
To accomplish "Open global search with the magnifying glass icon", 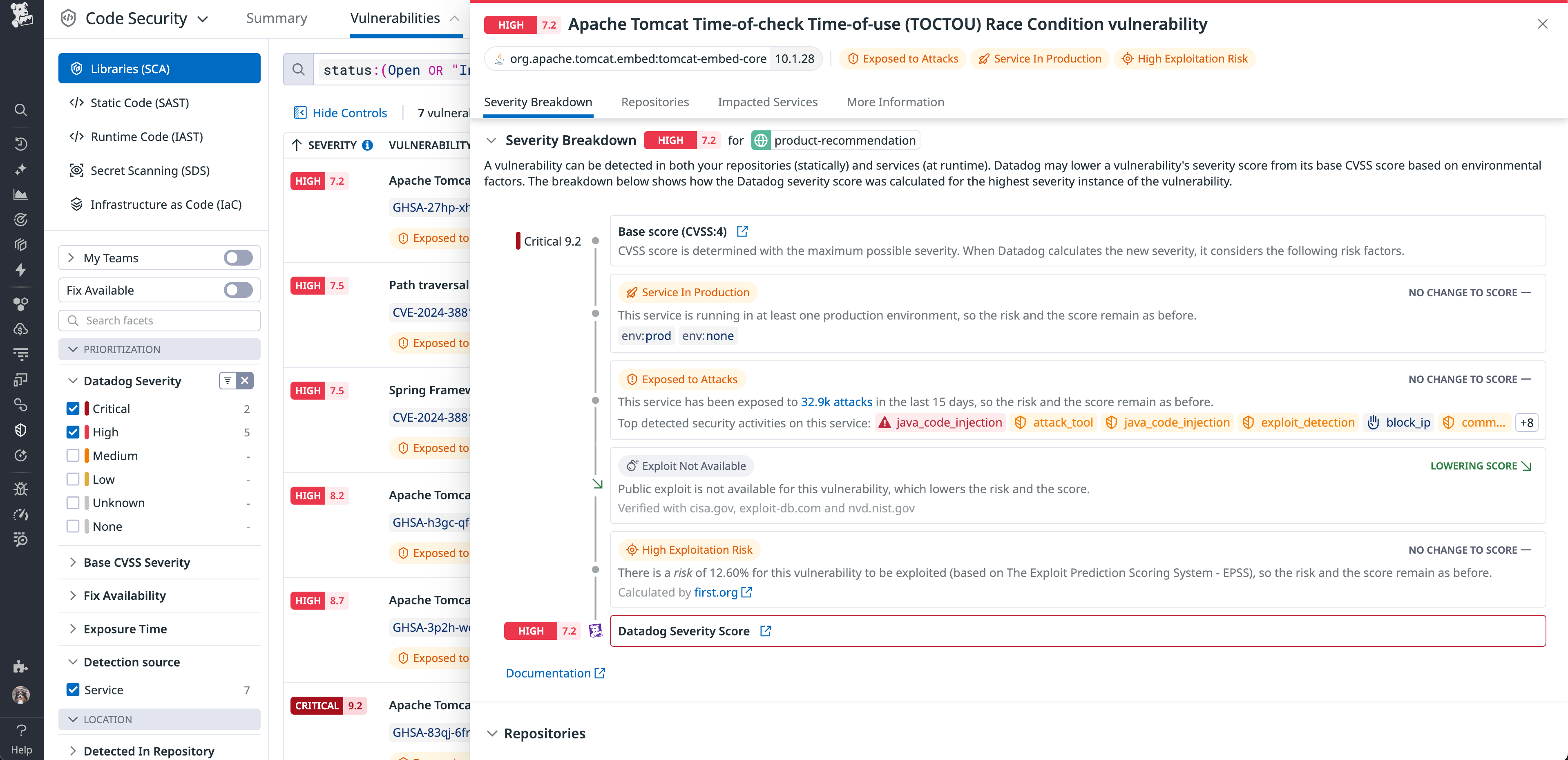I will point(21,110).
